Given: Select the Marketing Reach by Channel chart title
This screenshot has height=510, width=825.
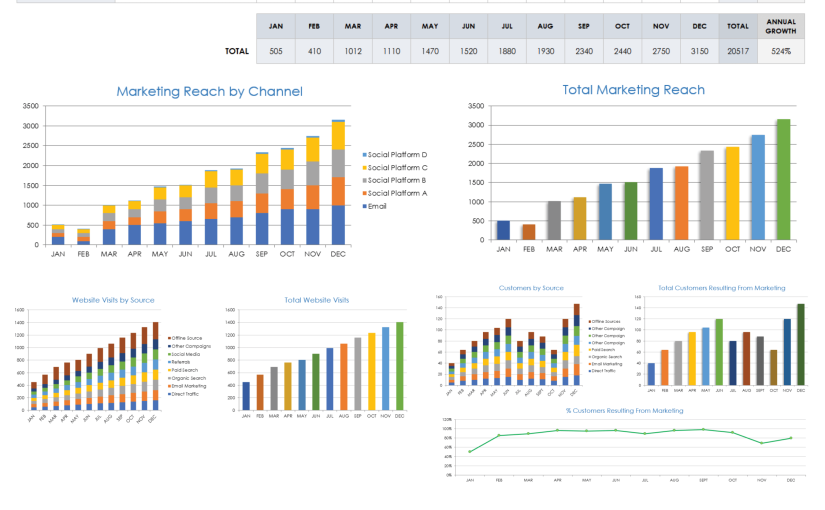Looking at the screenshot, I should (x=209, y=92).
